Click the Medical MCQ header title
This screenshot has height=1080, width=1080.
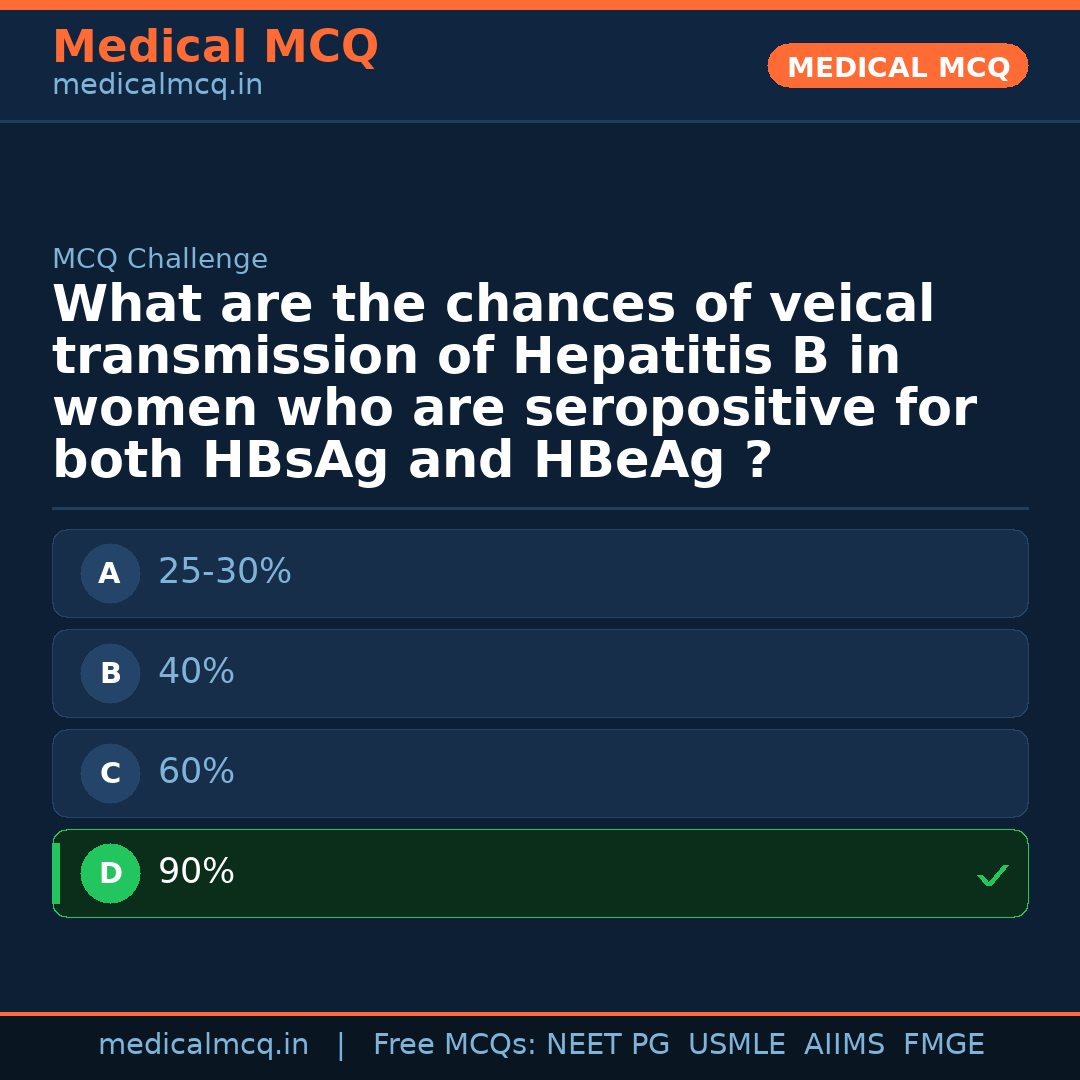coord(215,47)
